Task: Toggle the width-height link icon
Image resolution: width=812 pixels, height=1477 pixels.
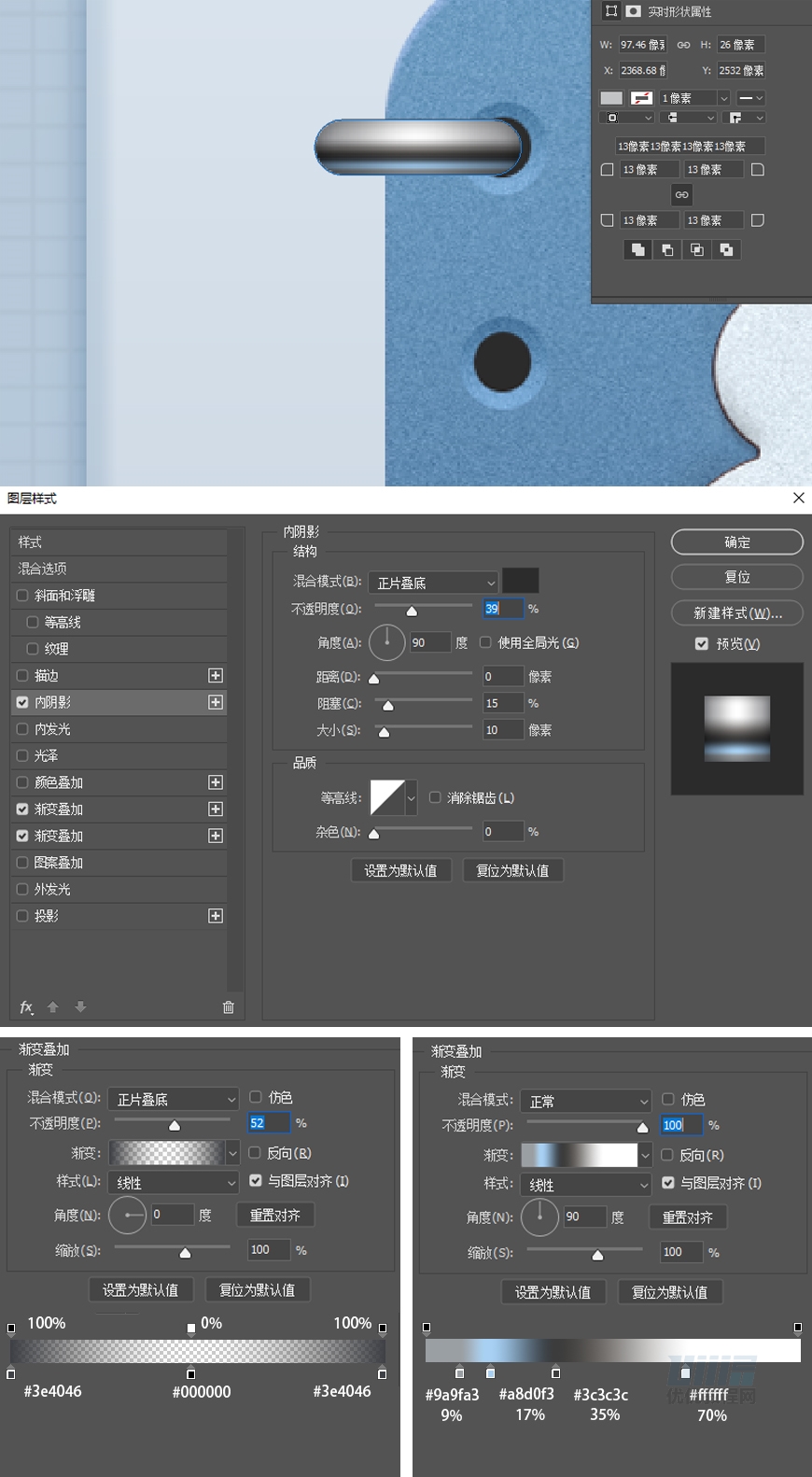Action: click(x=683, y=45)
